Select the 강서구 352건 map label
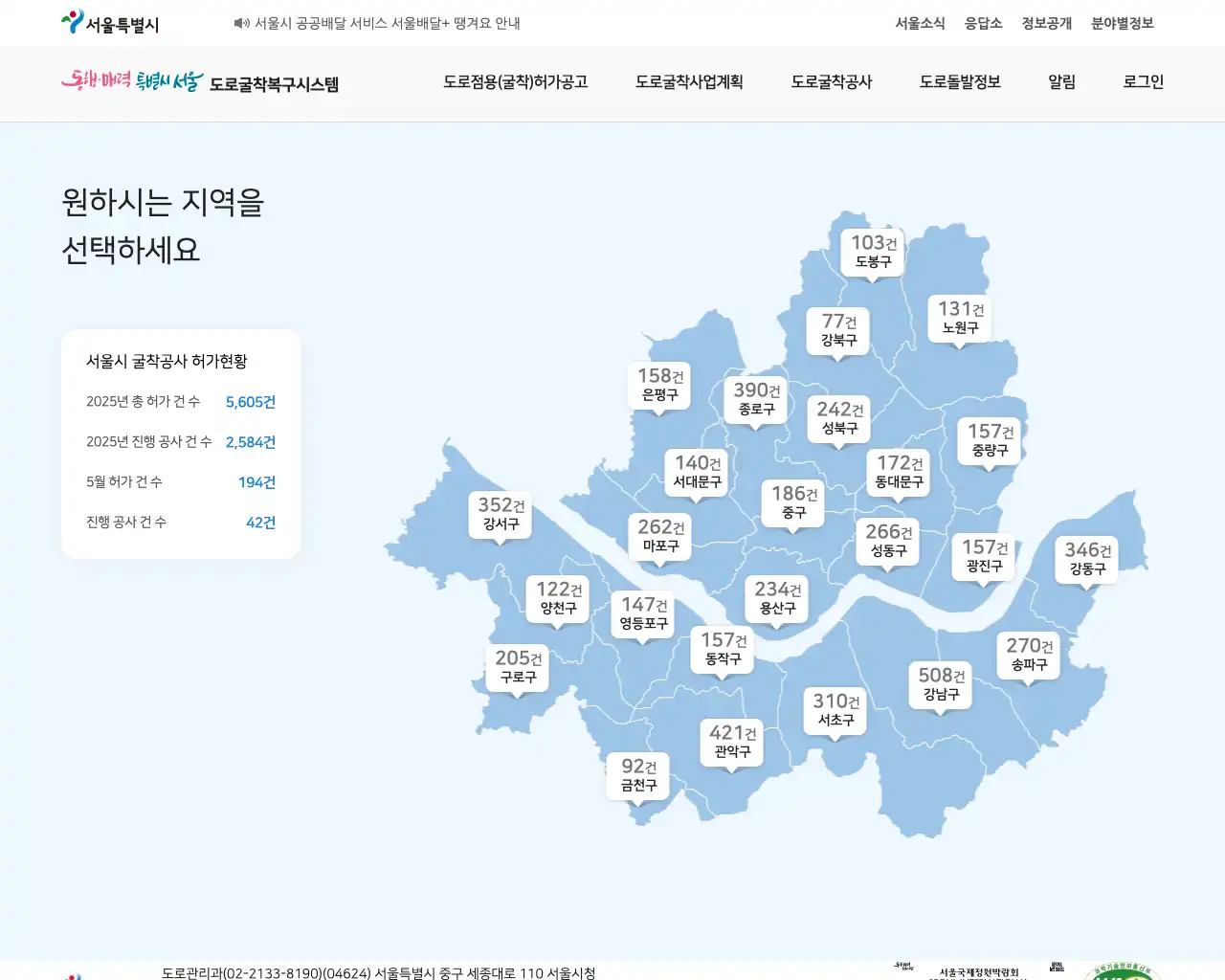Screen dimensions: 1225x980 click(x=501, y=514)
